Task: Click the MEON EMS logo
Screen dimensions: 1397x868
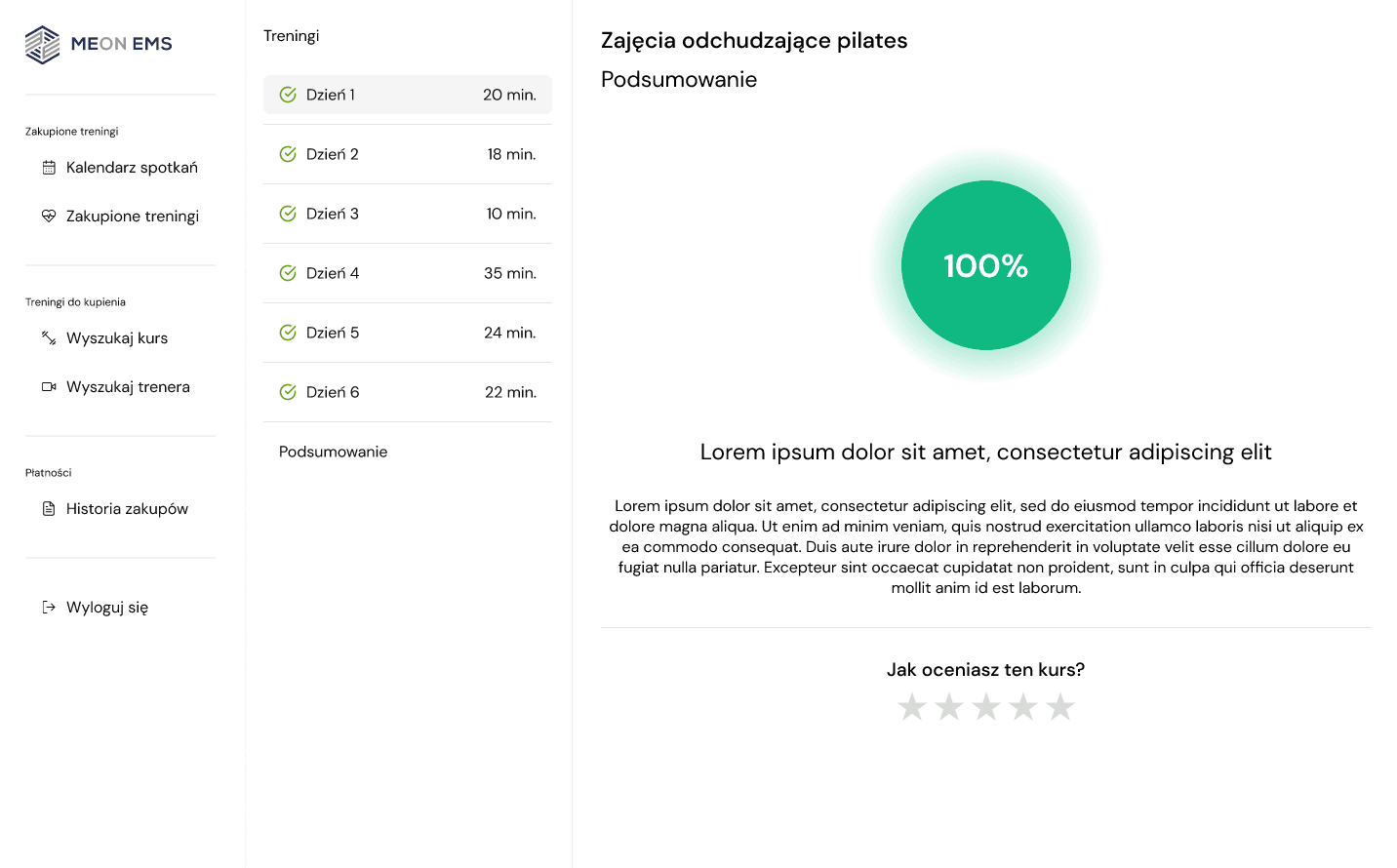Action: [x=98, y=44]
